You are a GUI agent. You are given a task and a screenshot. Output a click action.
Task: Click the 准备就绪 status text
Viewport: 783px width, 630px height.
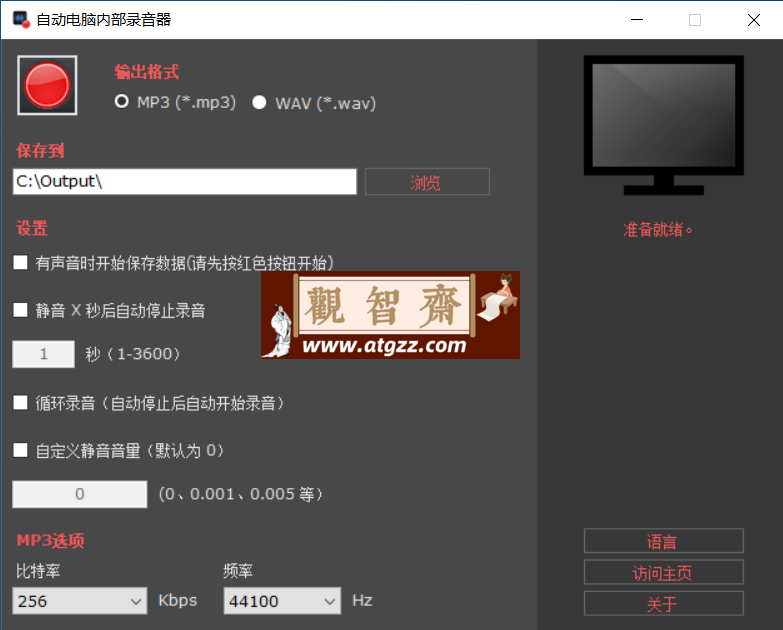(658, 230)
